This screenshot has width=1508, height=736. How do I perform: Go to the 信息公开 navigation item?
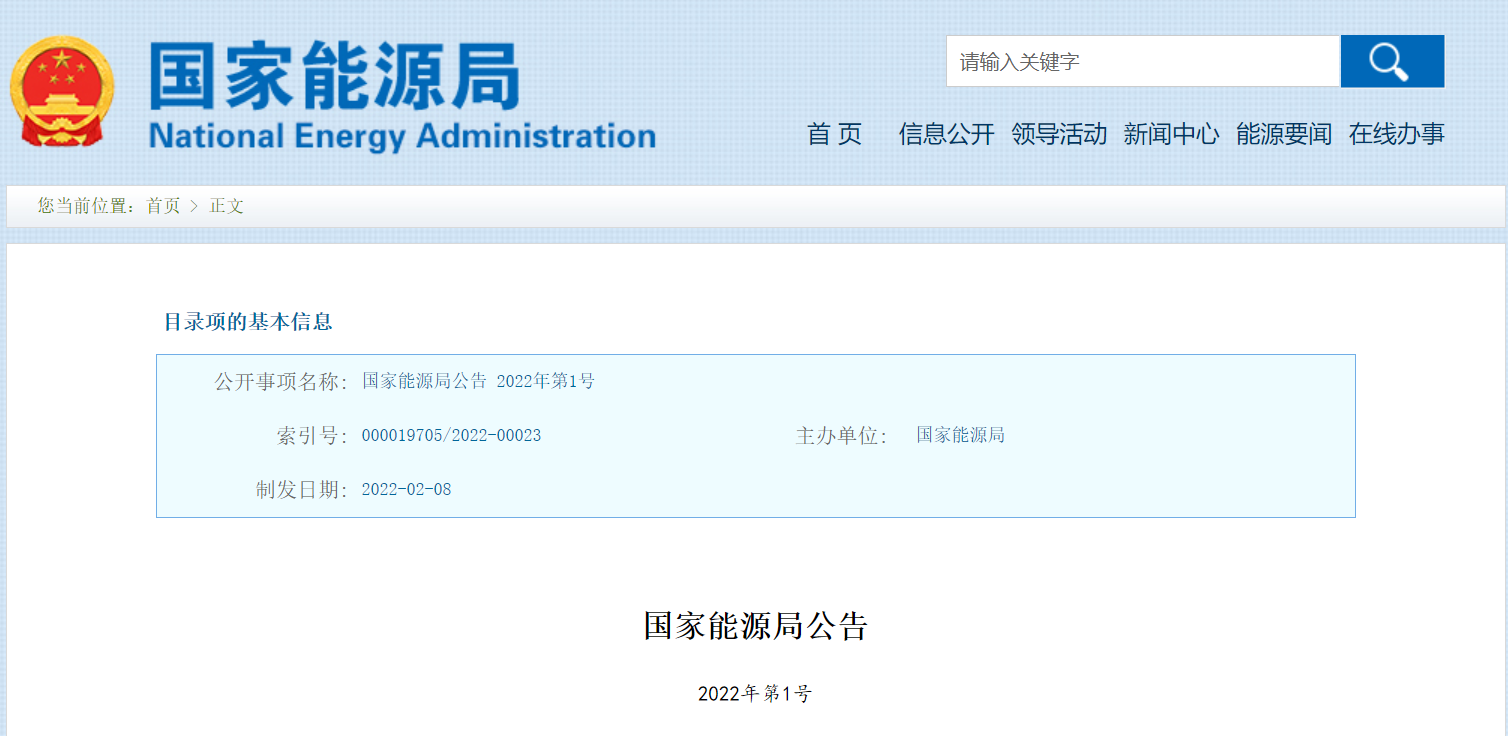click(x=946, y=134)
